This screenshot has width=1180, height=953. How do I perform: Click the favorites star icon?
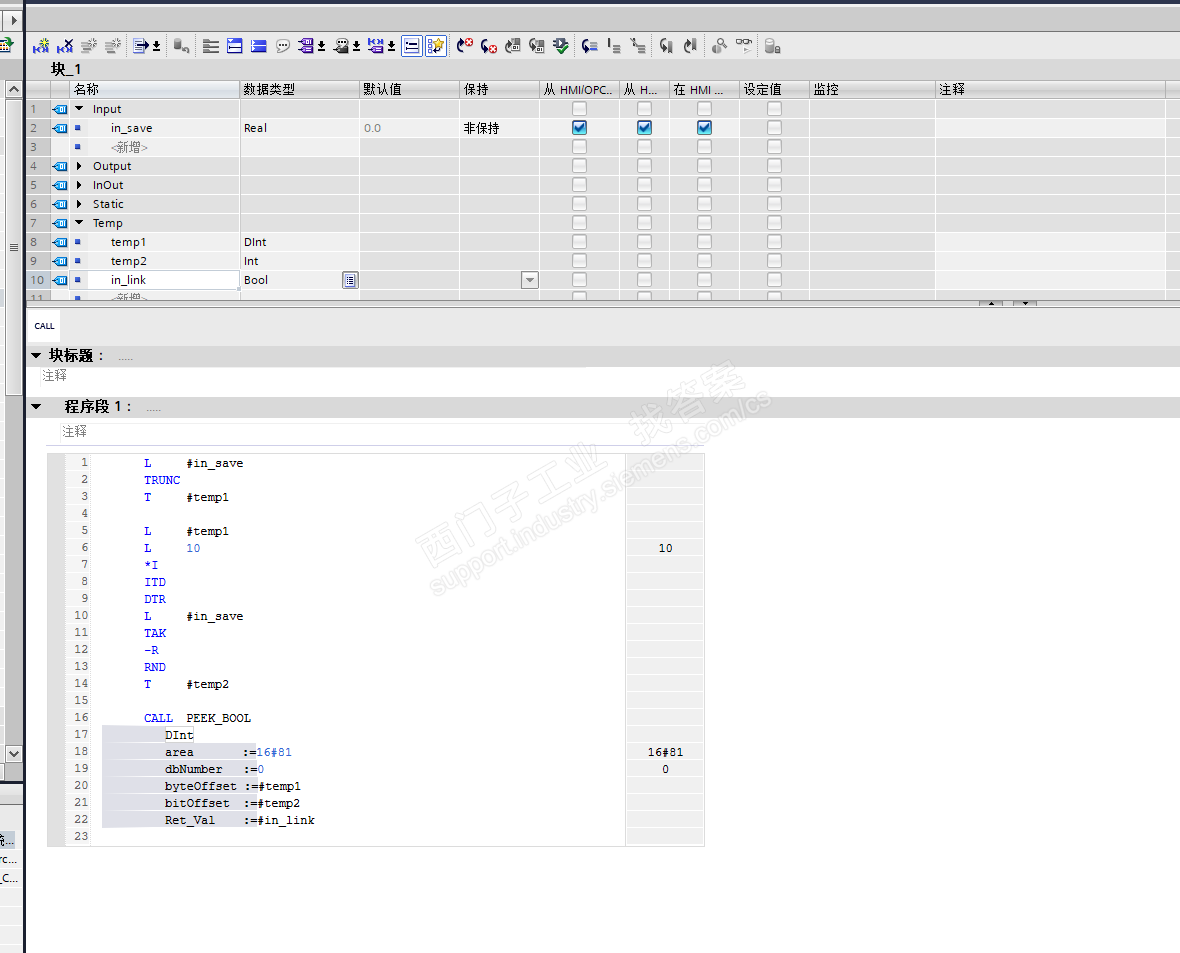436,47
